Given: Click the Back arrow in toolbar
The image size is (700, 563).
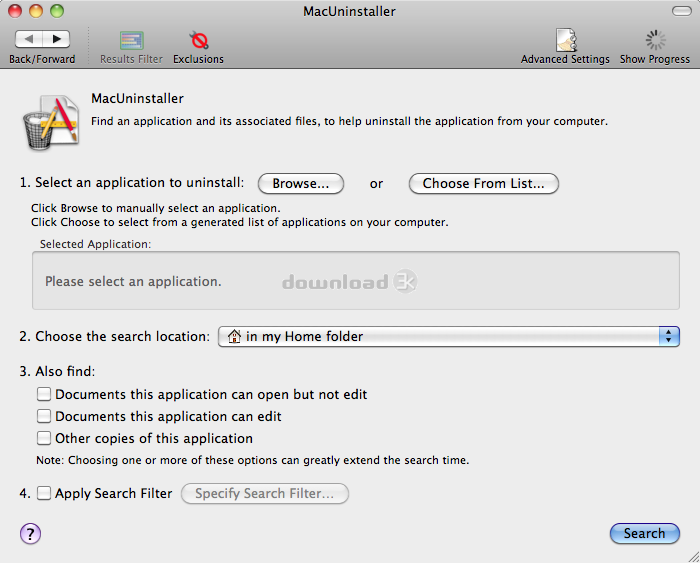Looking at the screenshot, I should 29,39.
